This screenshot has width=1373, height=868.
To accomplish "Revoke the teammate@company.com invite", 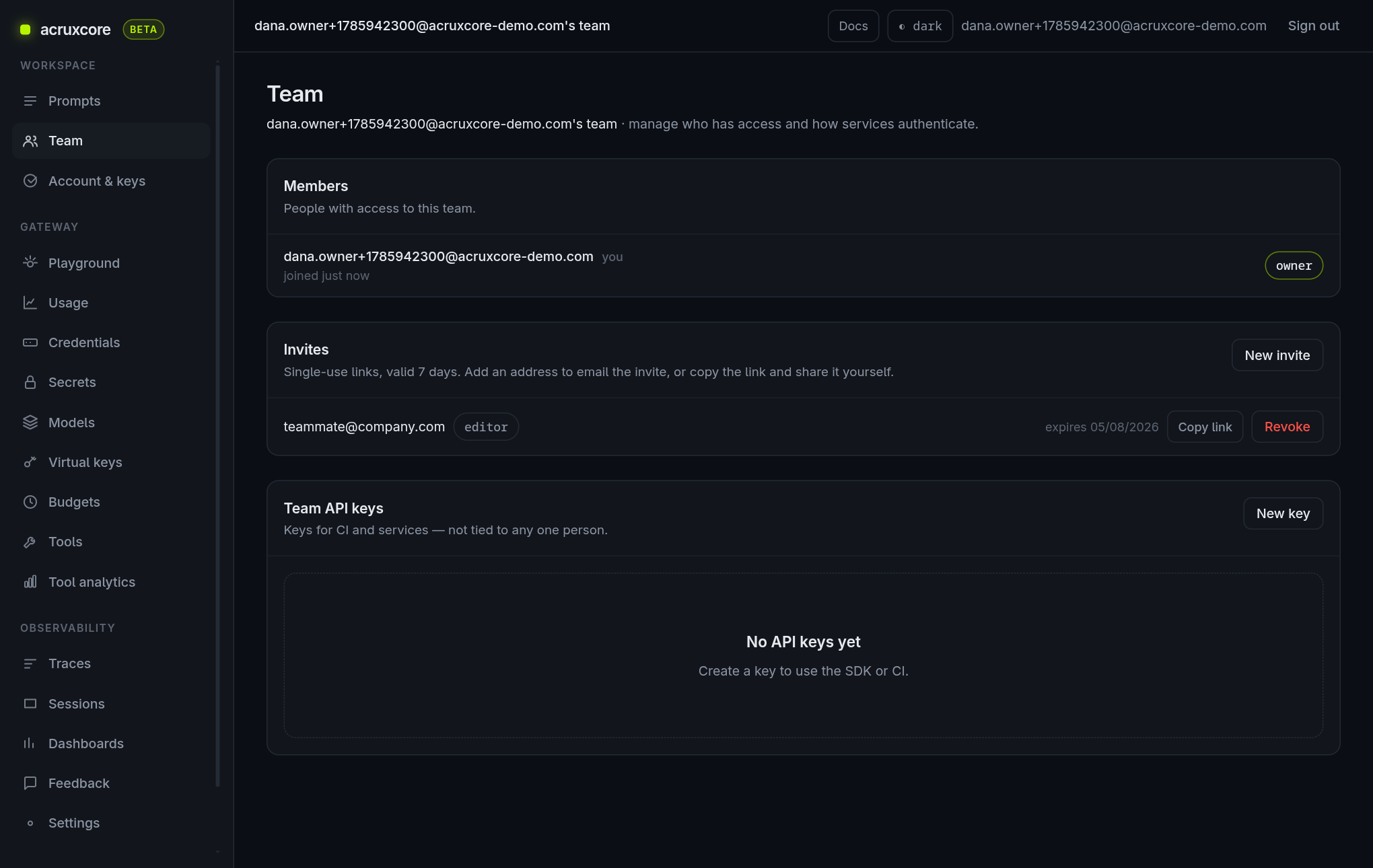I will (1287, 427).
